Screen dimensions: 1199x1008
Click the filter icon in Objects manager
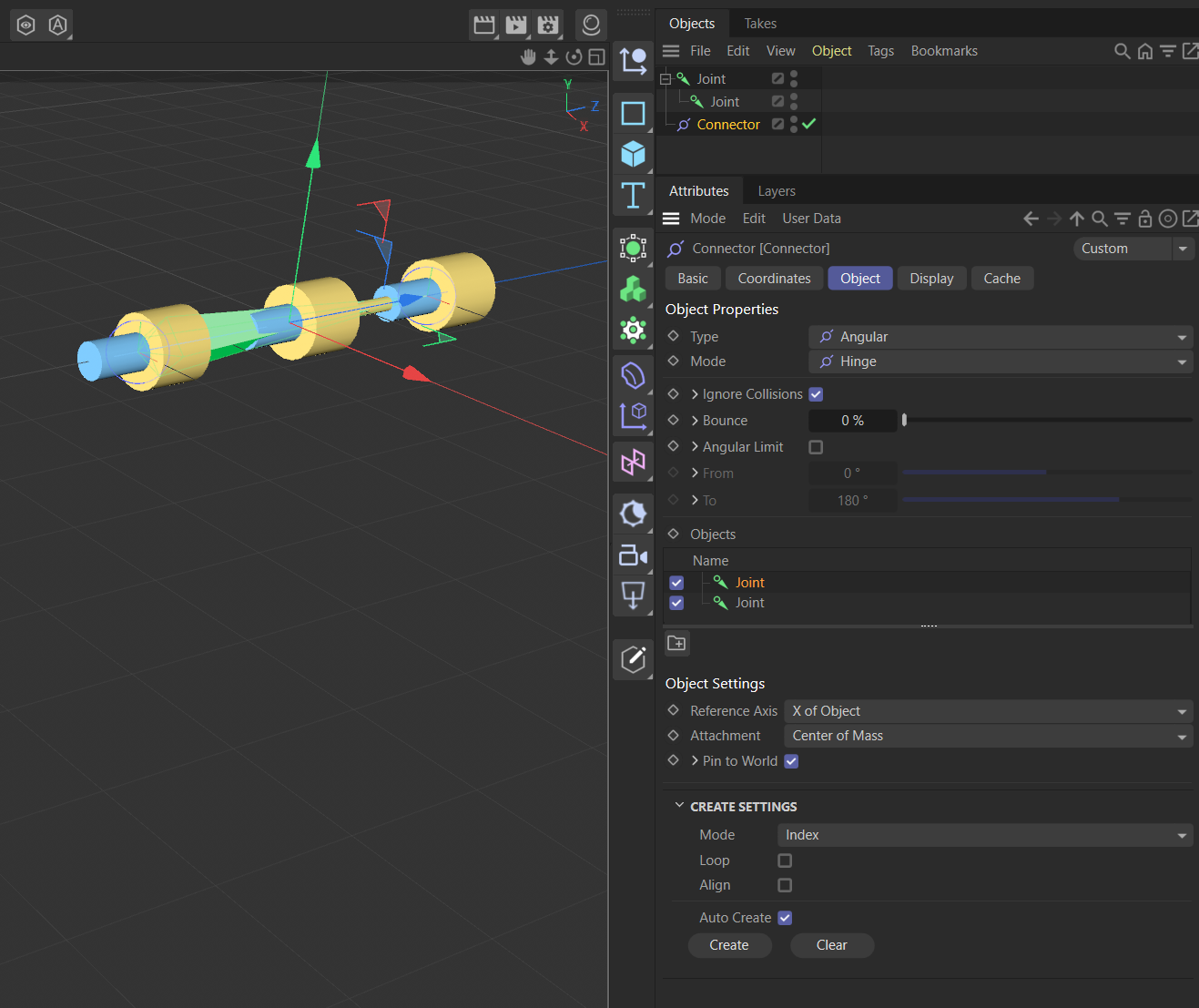tap(1167, 51)
